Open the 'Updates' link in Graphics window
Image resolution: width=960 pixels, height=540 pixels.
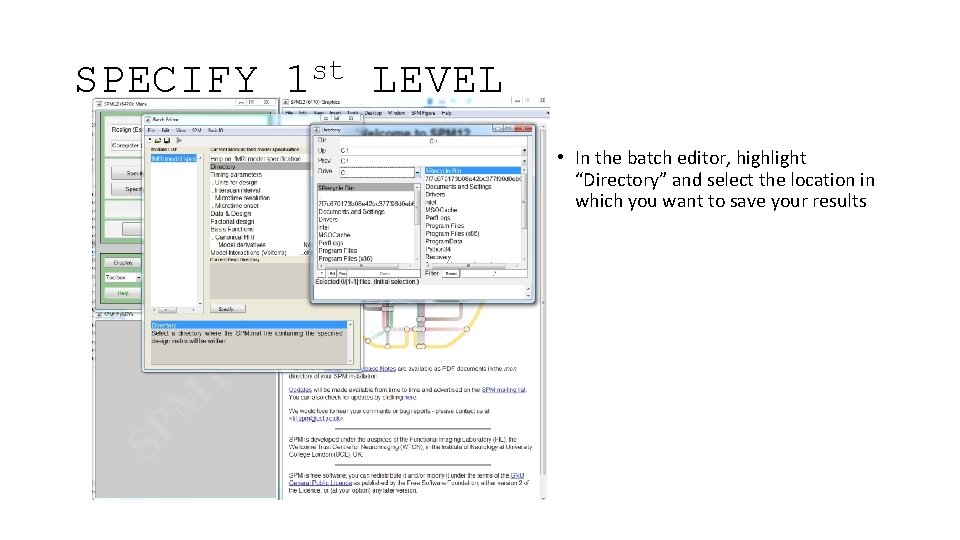coord(300,389)
